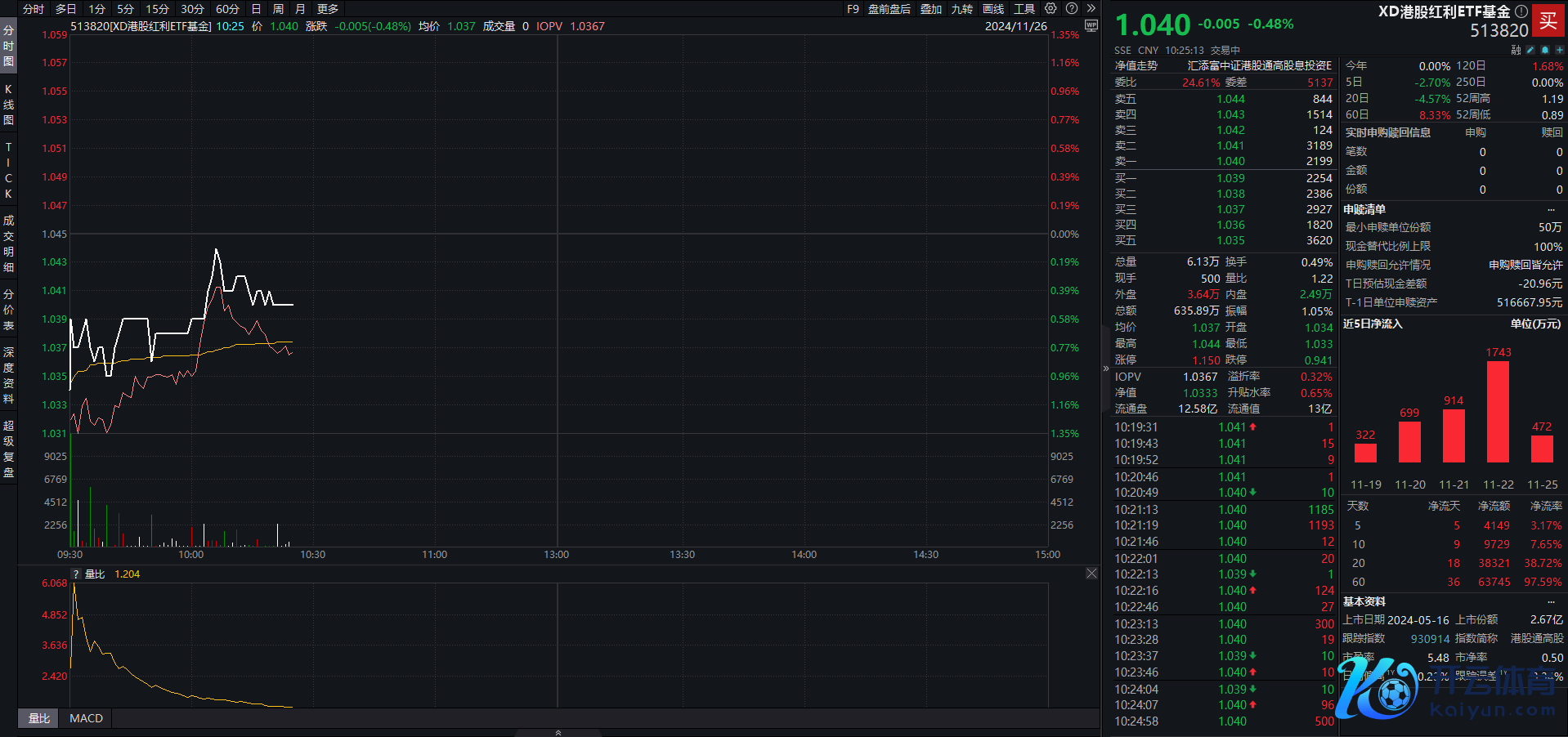This screenshot has height=737, width=1568.
Task: Open F9 detailed info
Action: tap(853, 9)
